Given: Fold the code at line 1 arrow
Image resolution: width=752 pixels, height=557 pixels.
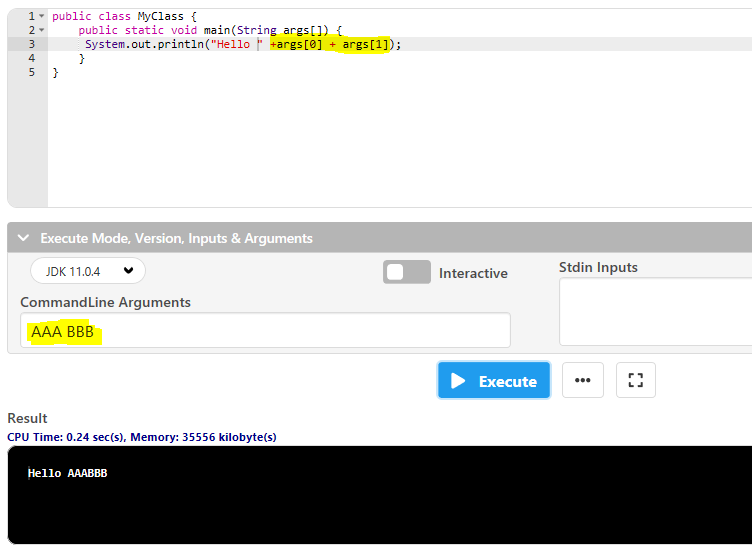Looking at the screenshot, I should coord(42,16).
